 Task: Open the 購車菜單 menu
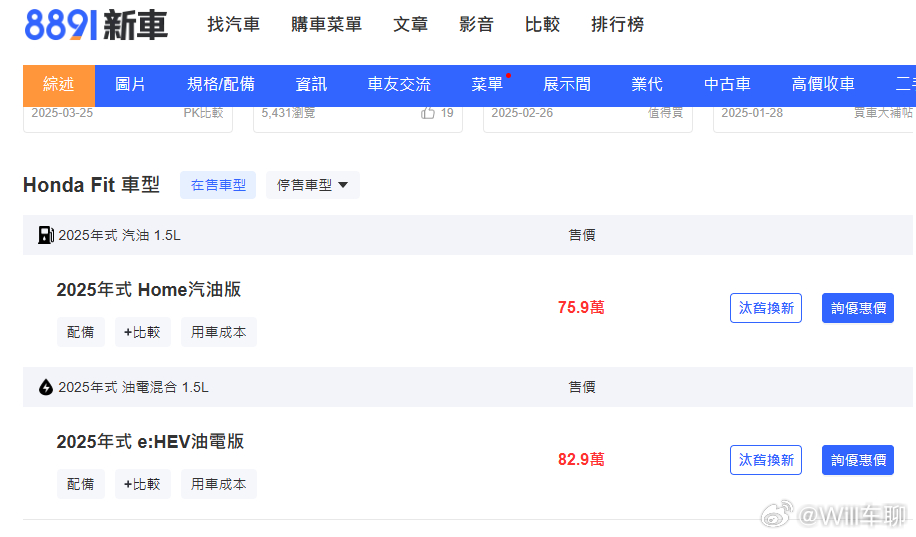327,25
